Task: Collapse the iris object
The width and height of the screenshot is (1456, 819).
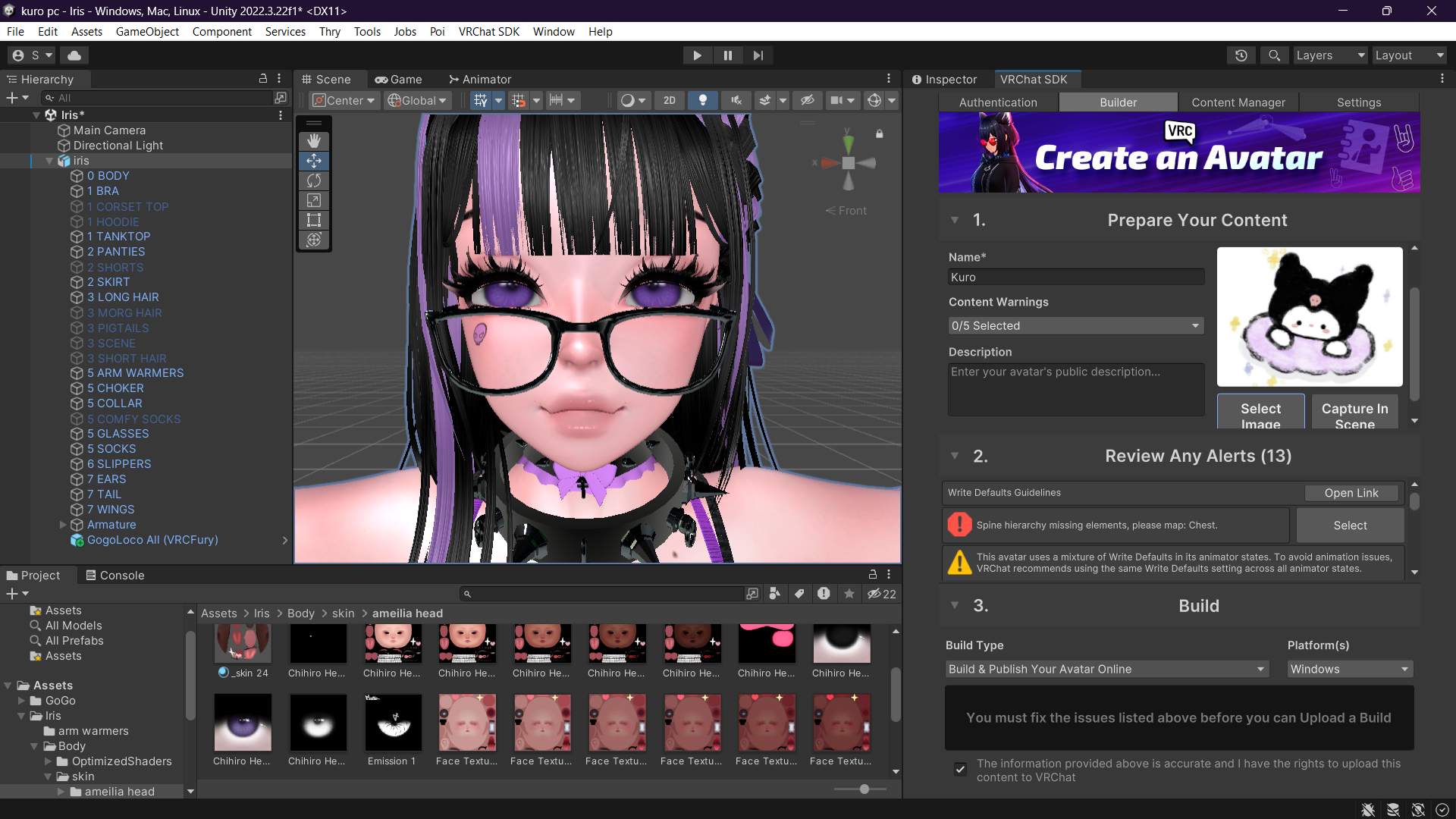Action: [49, 161]
